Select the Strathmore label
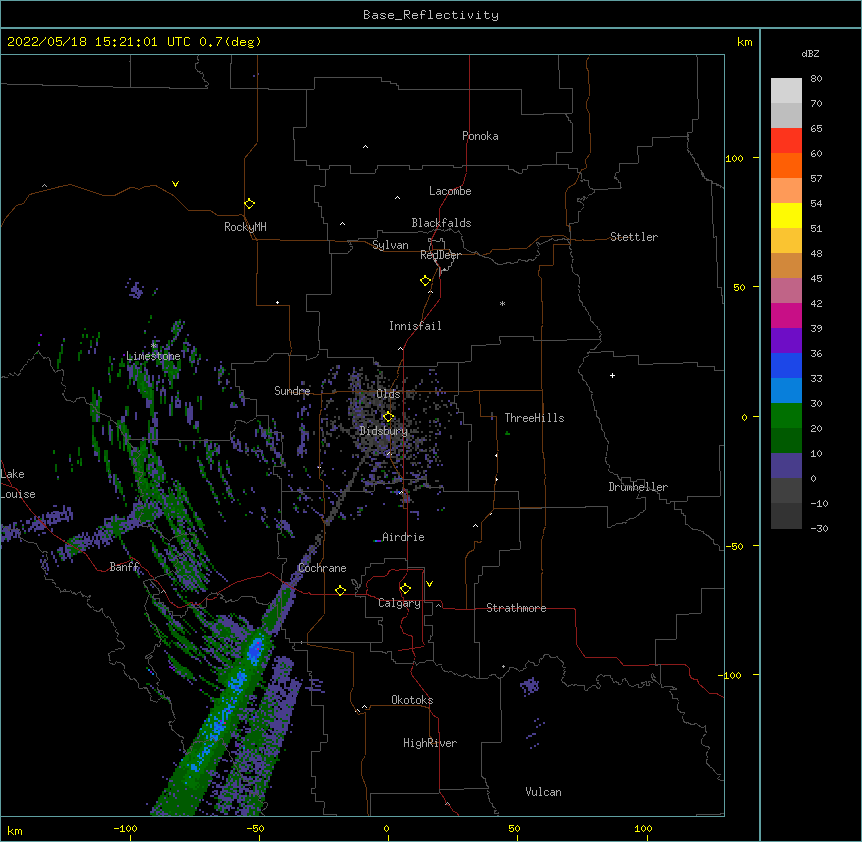This screenshot has width=862, height=842. tap(516, 608)
